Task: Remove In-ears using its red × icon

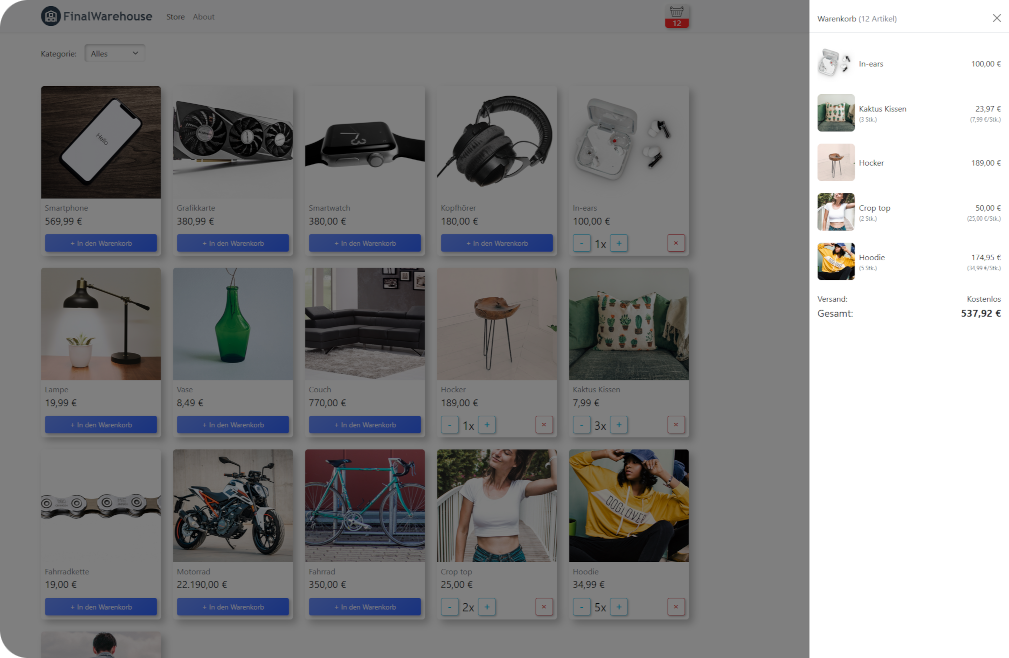Action: 676,242
